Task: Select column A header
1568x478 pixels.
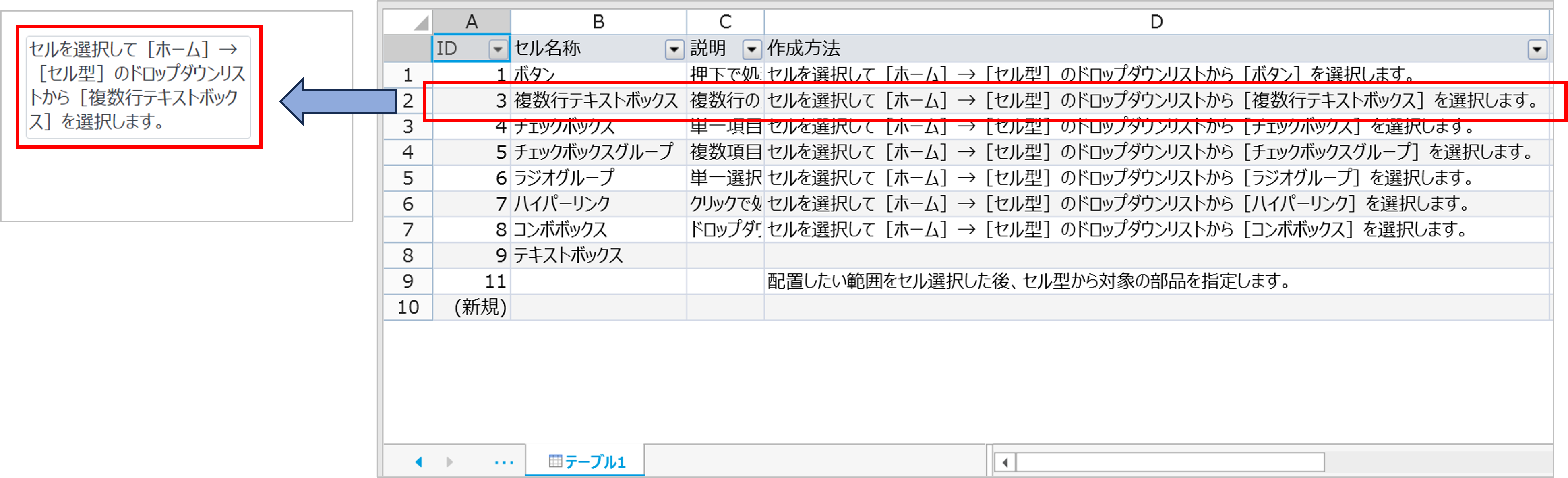Action: (471, 22)
